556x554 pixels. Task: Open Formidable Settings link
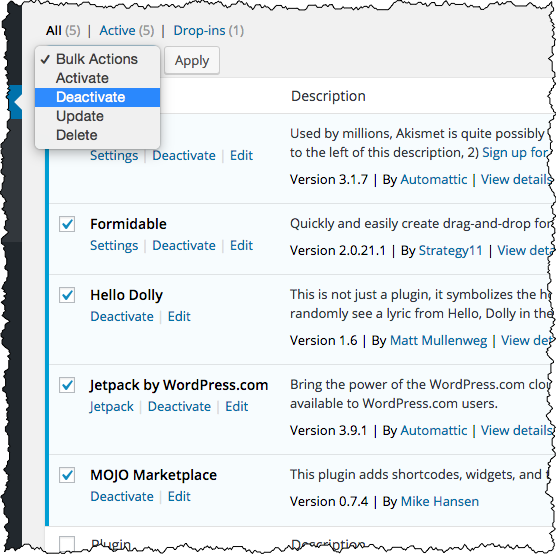click(x=114, y=246)
